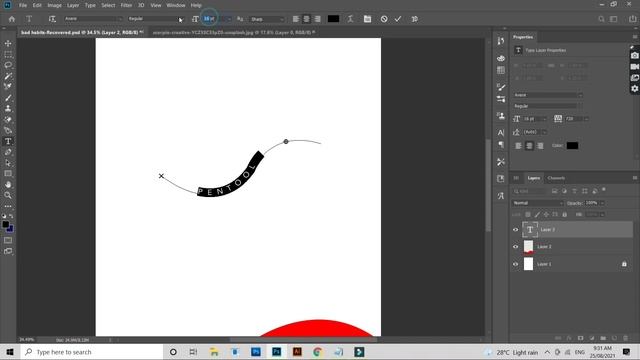Set center align text in options bar
640x360 pixels.
pyautogui.click(x=307, y=19)
